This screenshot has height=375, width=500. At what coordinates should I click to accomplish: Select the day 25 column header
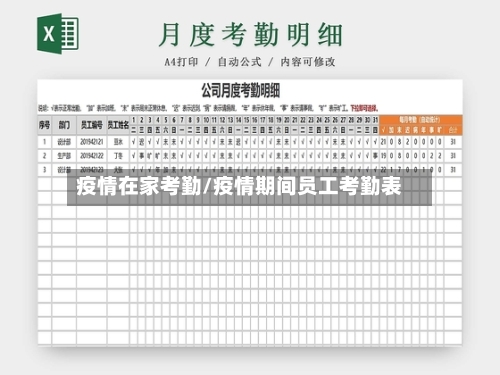[x=327, y=120]
